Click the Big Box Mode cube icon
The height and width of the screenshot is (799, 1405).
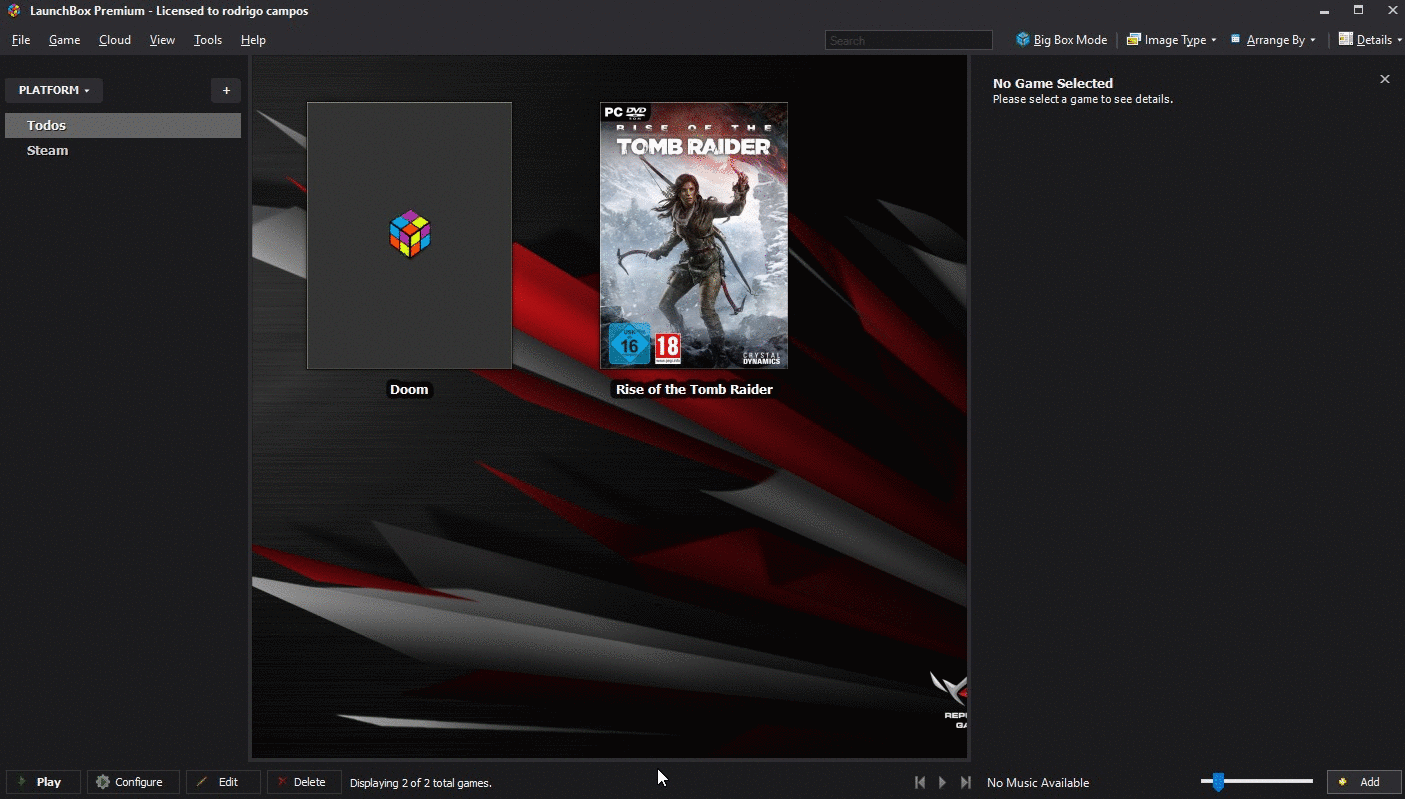tap(1023, 40)
